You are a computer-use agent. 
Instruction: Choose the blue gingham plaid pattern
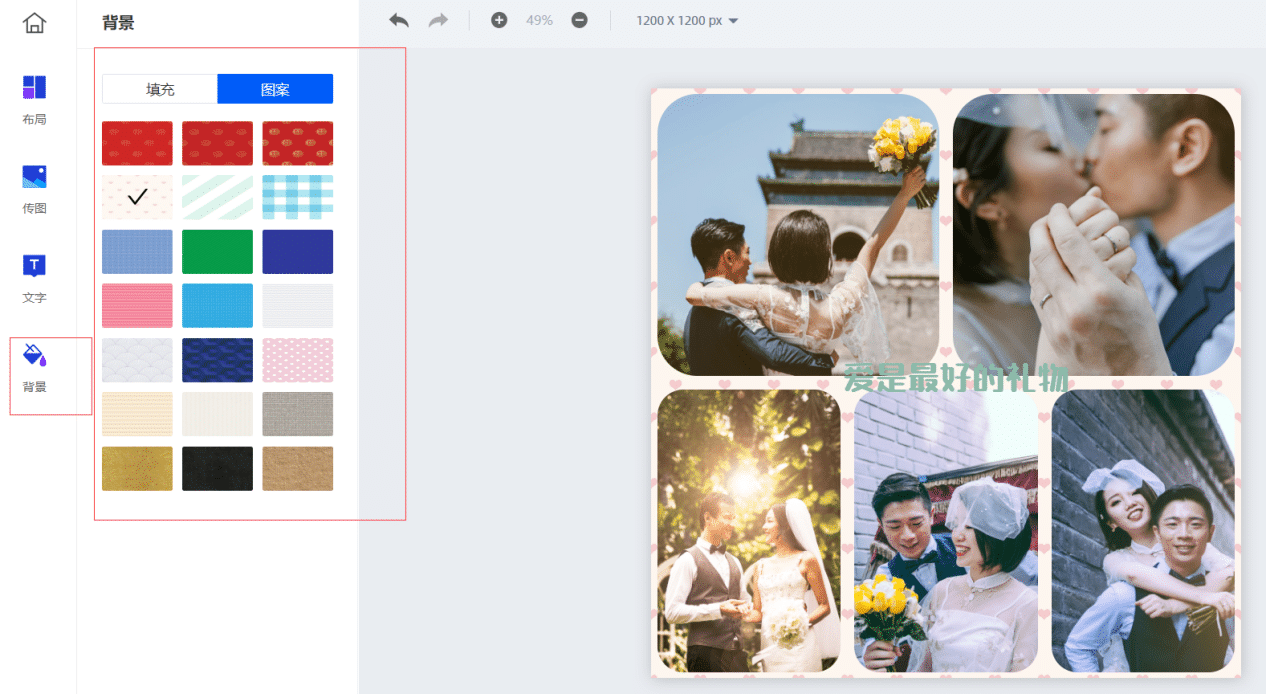298,197
